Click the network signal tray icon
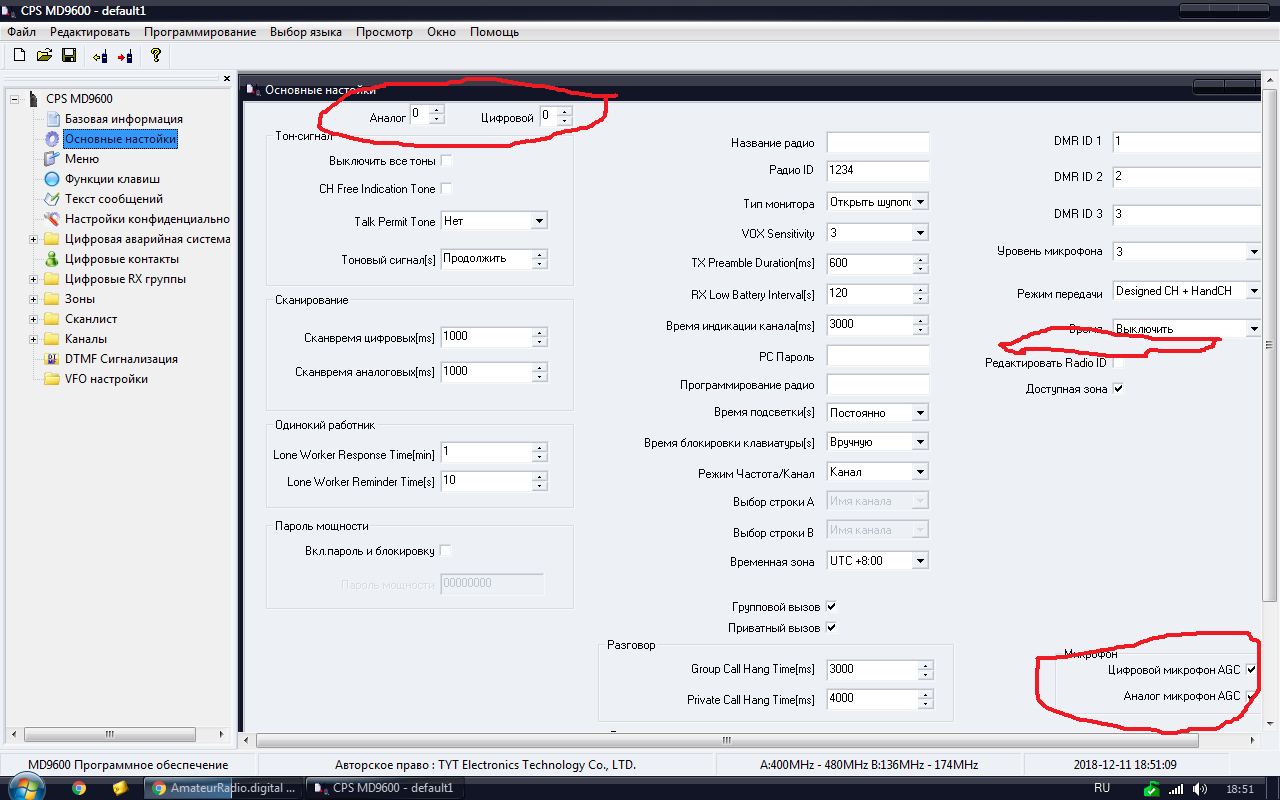 (1175, 789)
